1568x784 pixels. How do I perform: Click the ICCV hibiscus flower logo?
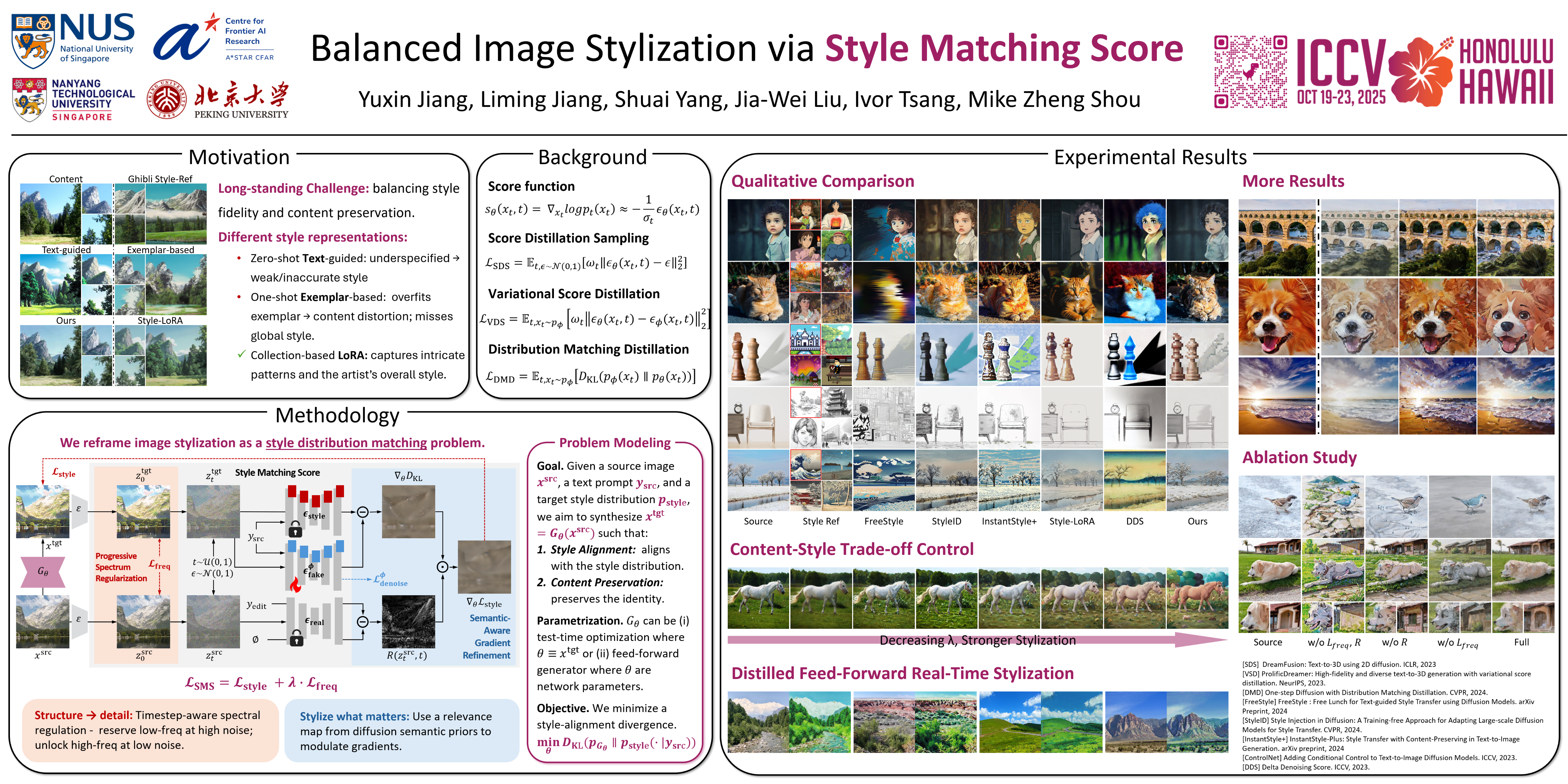click(x=1421, y=72)
